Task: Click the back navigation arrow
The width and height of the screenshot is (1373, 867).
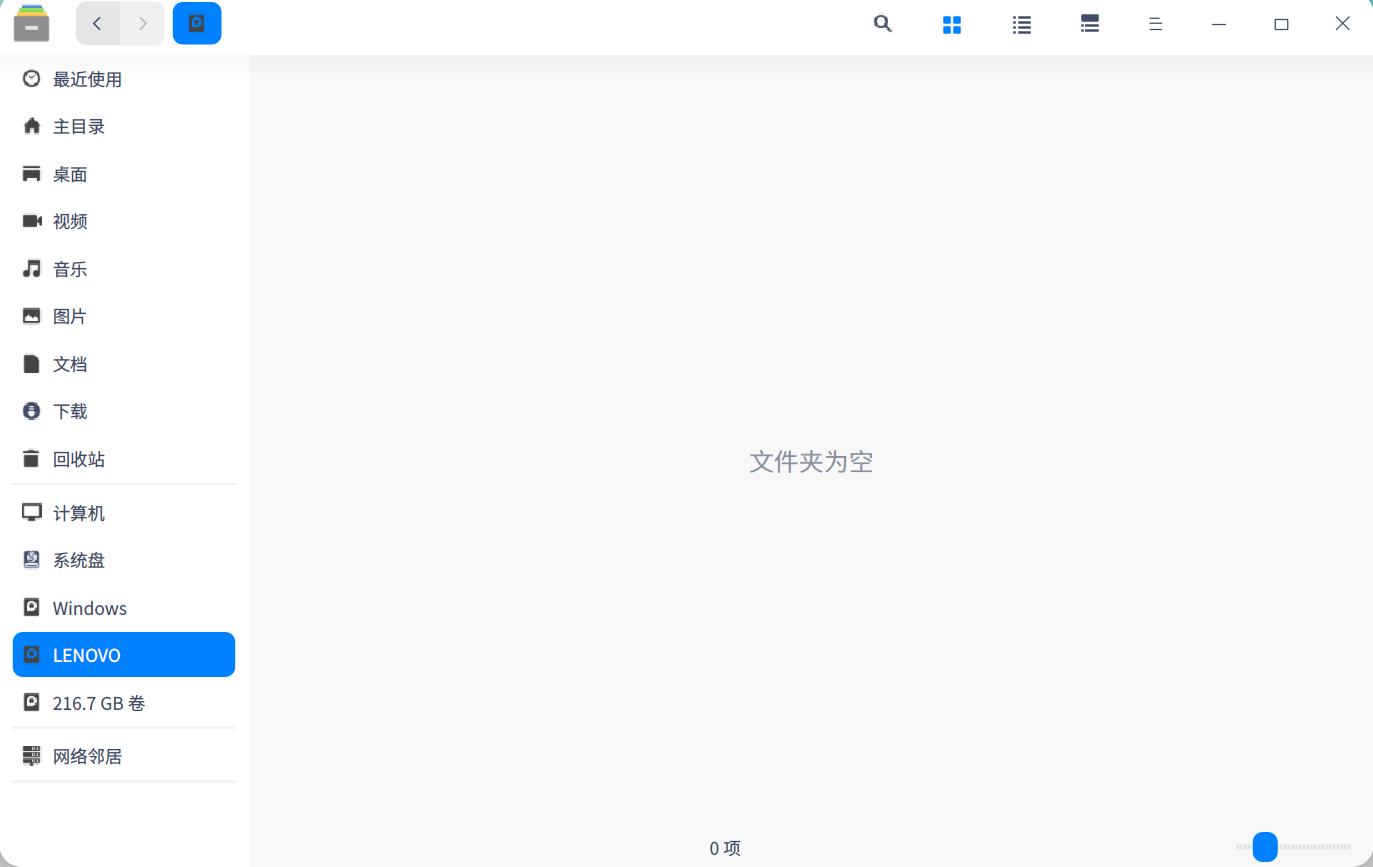Action: click(97, 23)
